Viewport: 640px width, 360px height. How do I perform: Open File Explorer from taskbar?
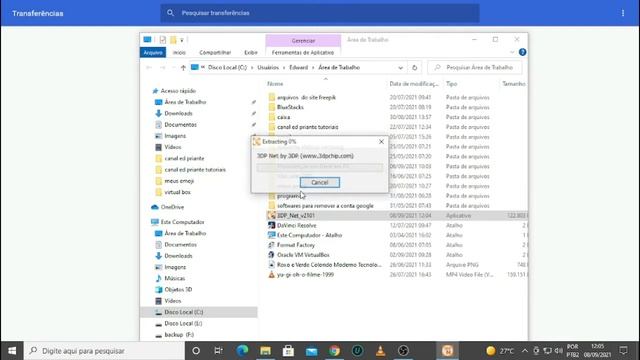point(265,351)
